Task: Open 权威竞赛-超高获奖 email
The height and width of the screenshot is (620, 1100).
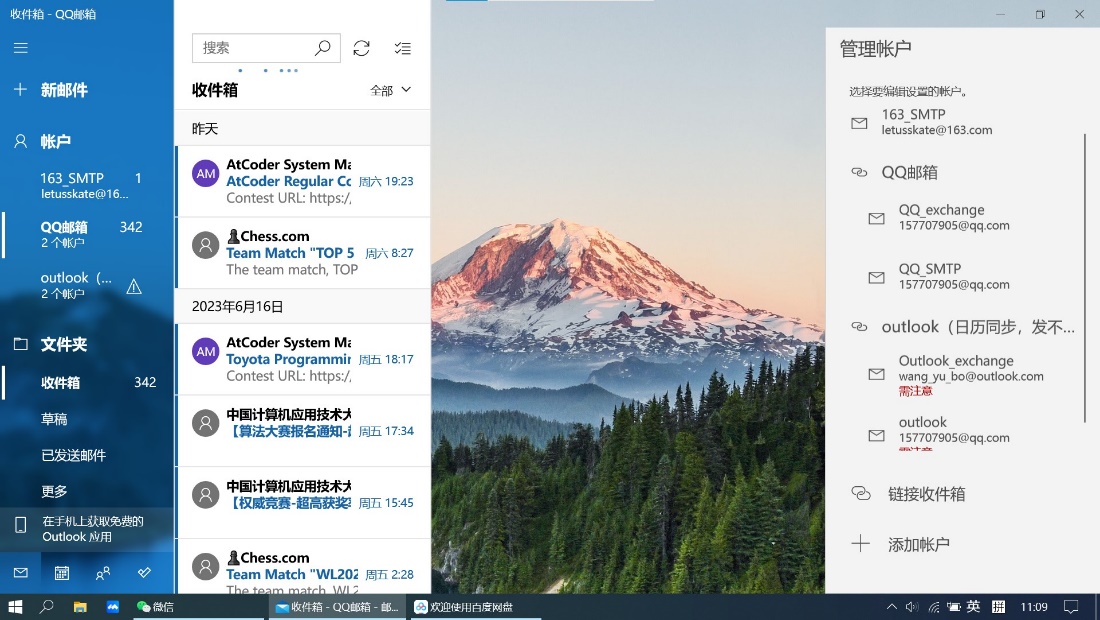Action: pyautogui.click(x=302, y=502)
